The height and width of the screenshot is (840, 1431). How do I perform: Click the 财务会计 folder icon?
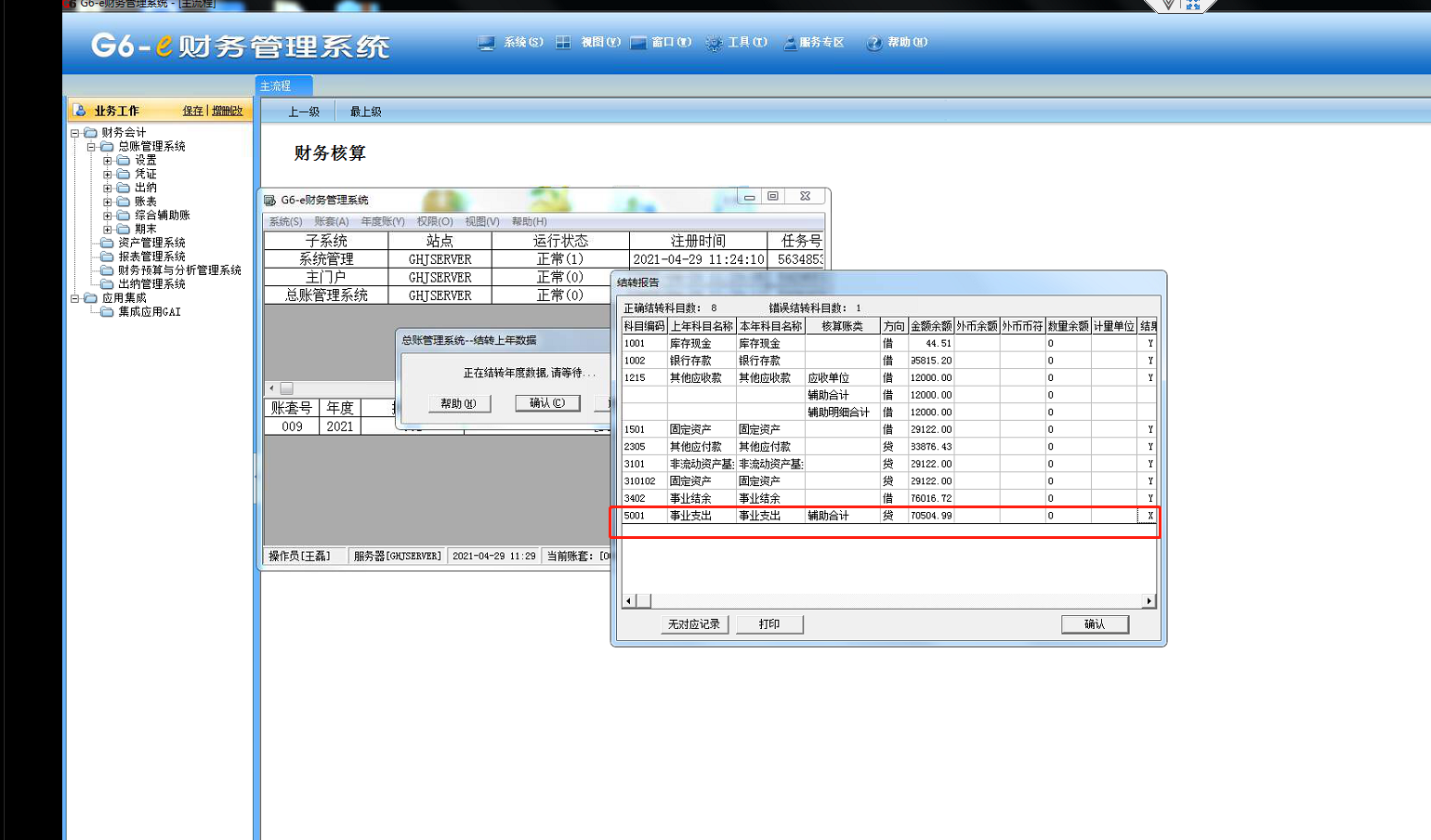91,133
